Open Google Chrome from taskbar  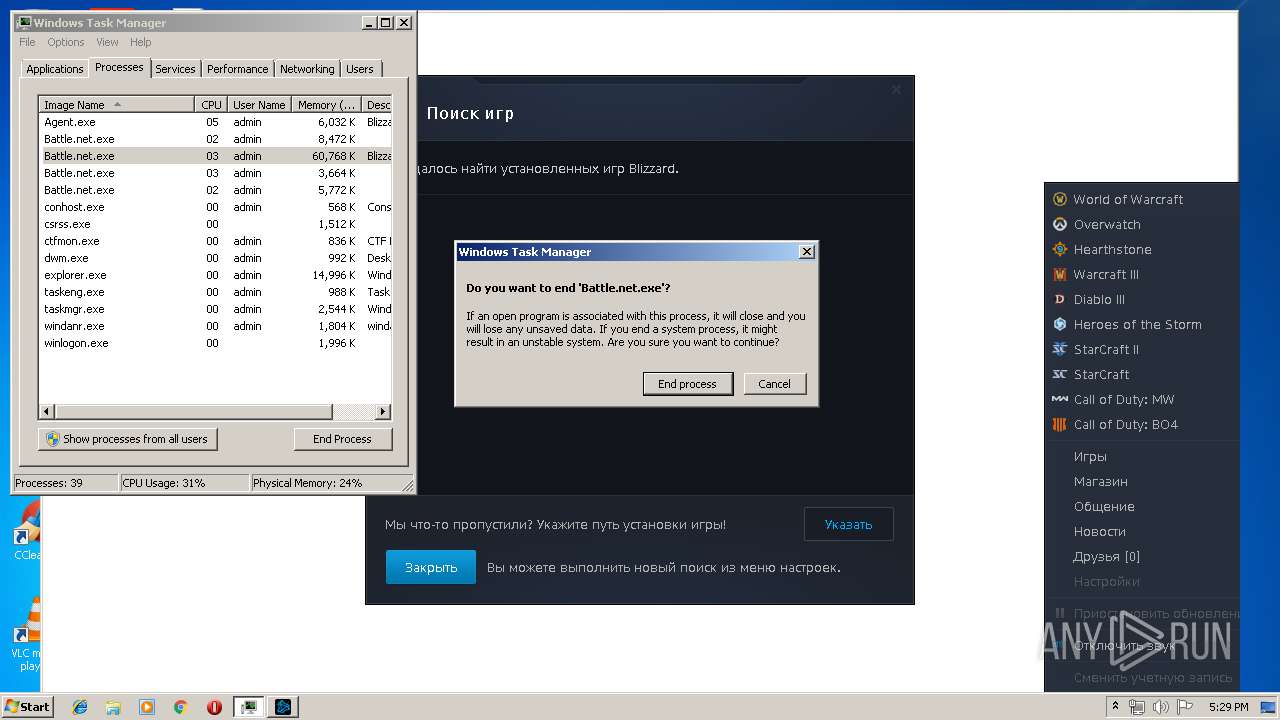tap(180, 707)
